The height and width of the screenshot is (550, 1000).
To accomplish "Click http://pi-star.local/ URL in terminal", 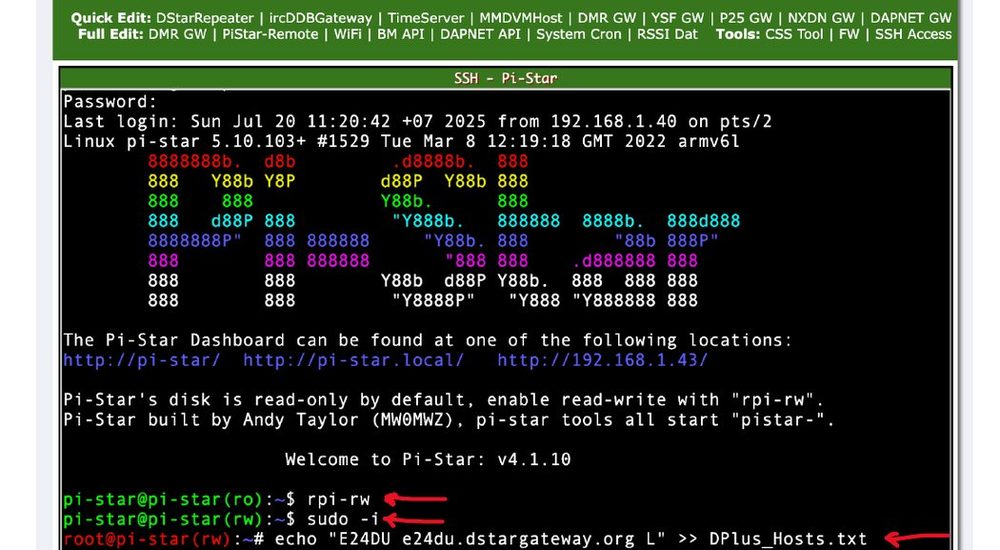I will 353,360.
